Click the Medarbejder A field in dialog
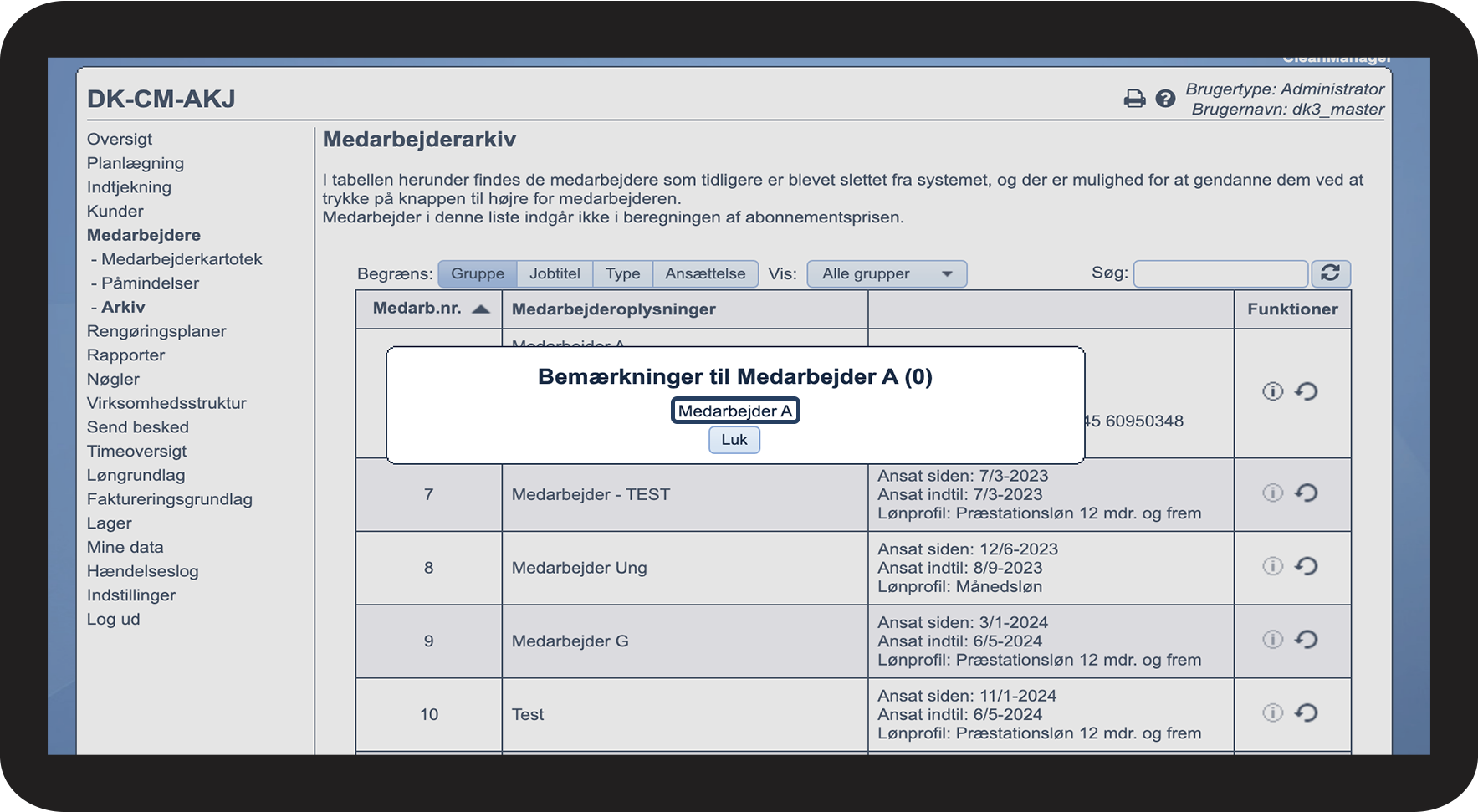1478x812 pixels. [x=734, y=411]
